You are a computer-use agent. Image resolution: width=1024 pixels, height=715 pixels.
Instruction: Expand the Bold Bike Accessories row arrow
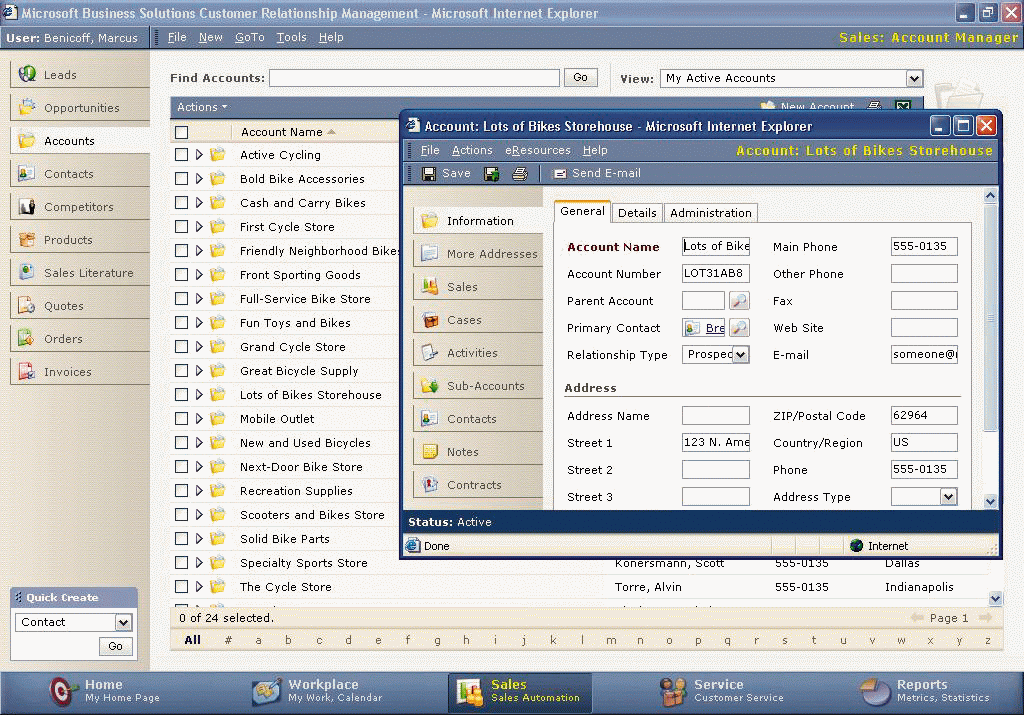click(x=199, y=179)
